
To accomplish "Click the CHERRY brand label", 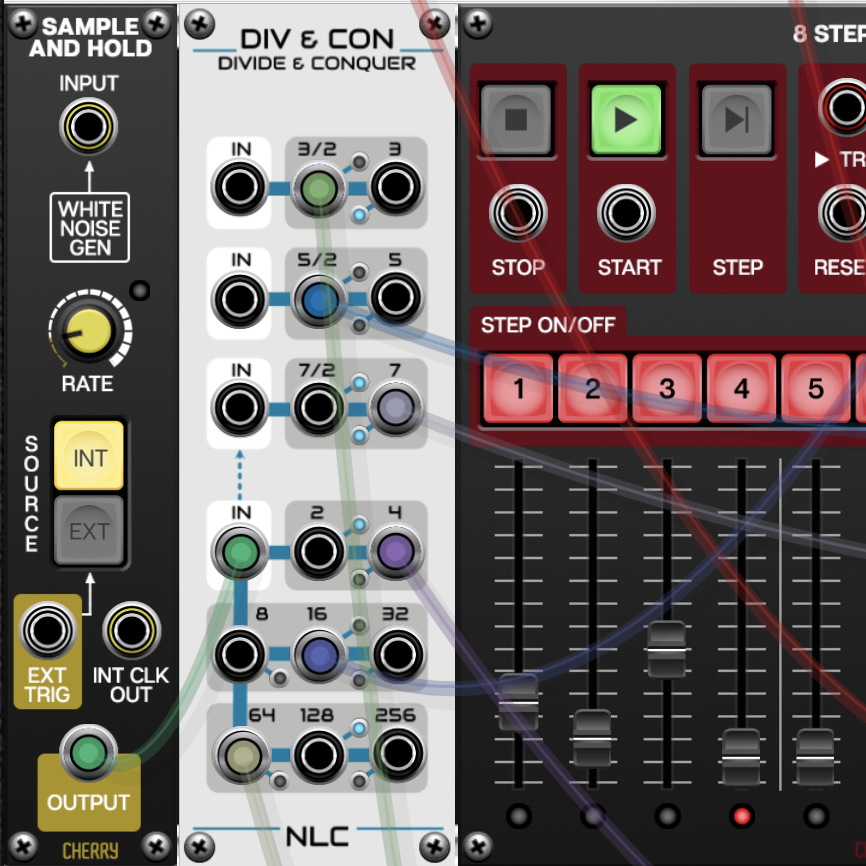I will point(90,851).
